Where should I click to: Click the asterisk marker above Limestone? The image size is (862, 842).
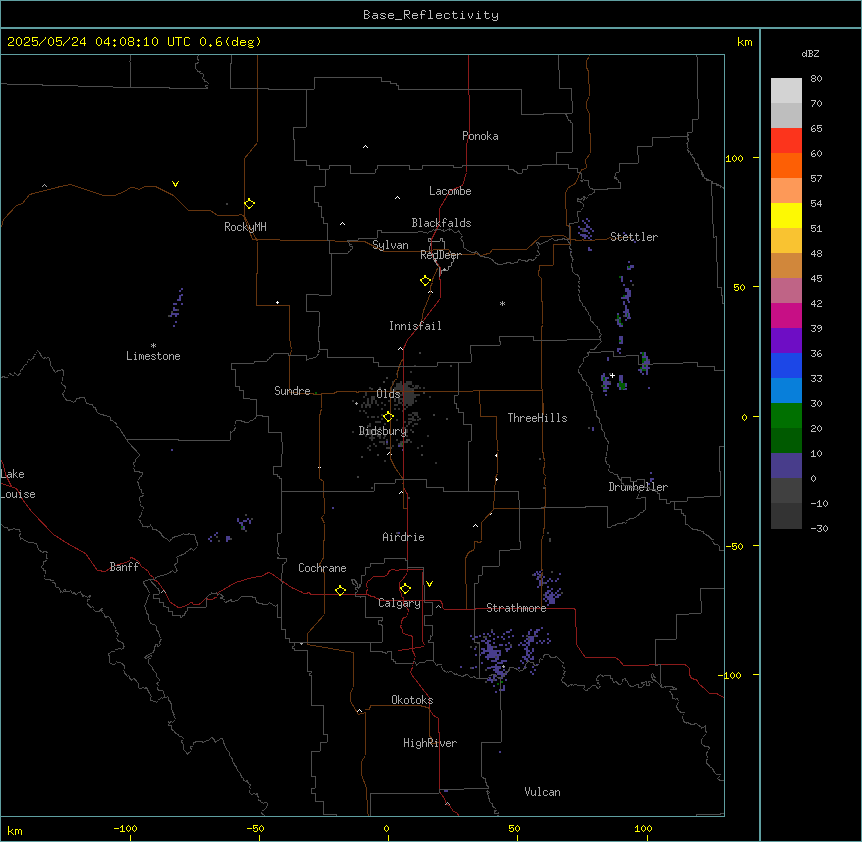pyautogui.click(x=153, y=346)
